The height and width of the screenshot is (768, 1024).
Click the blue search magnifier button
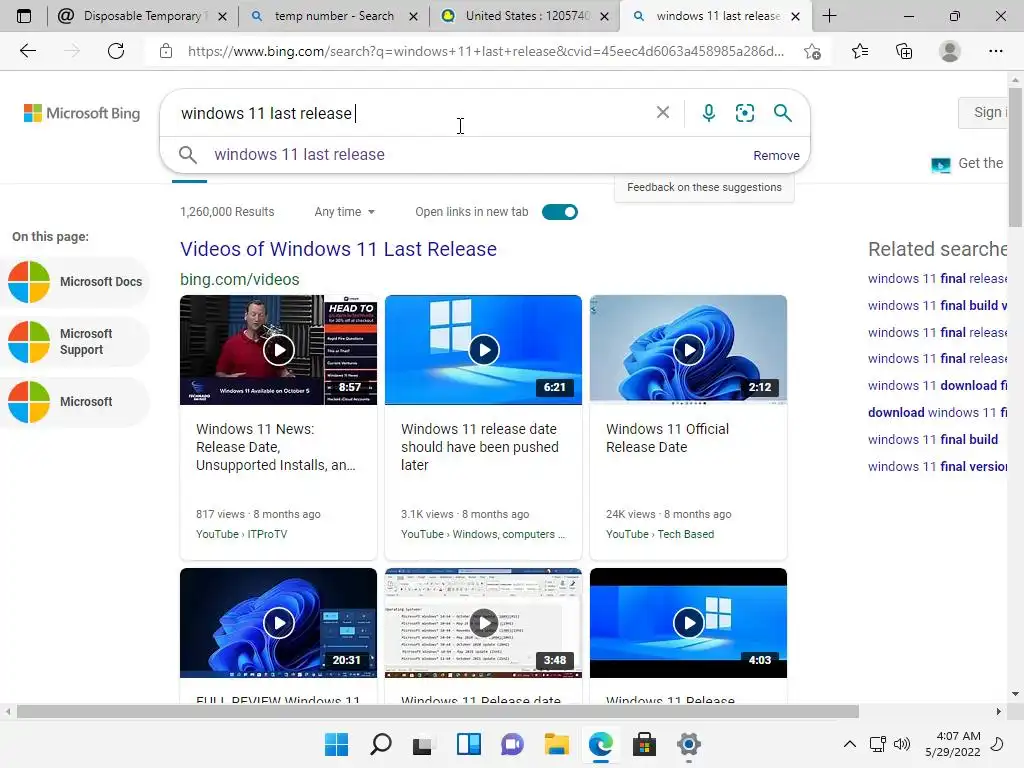point(782,113)
